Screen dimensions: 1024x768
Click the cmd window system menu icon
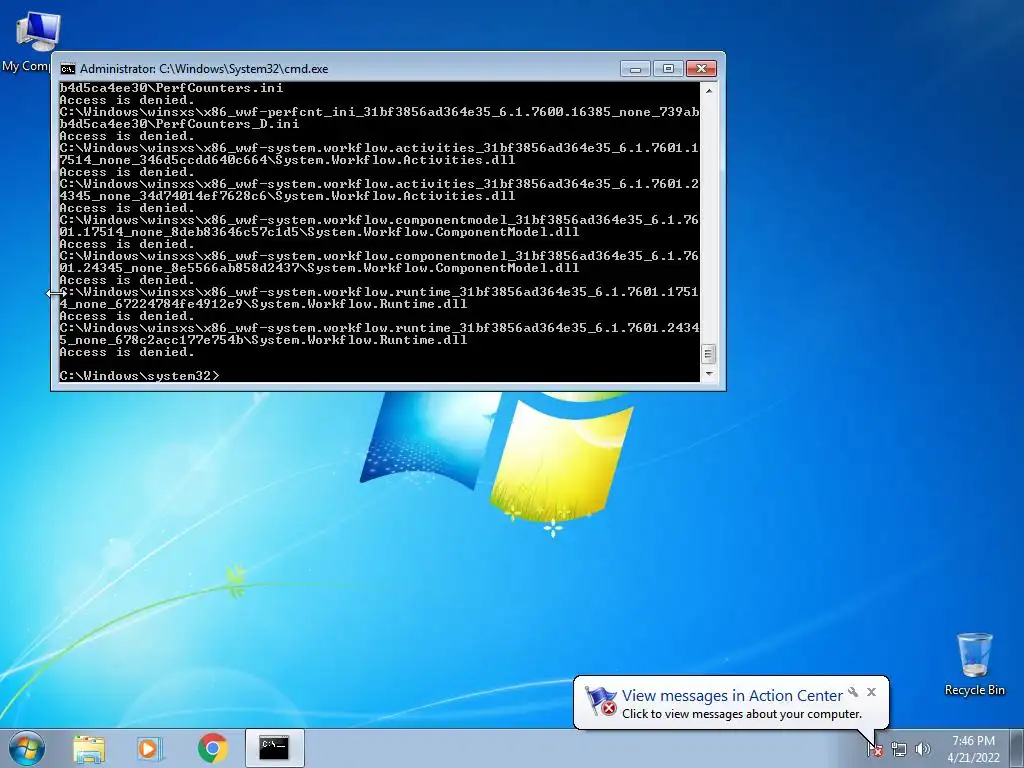67,69
